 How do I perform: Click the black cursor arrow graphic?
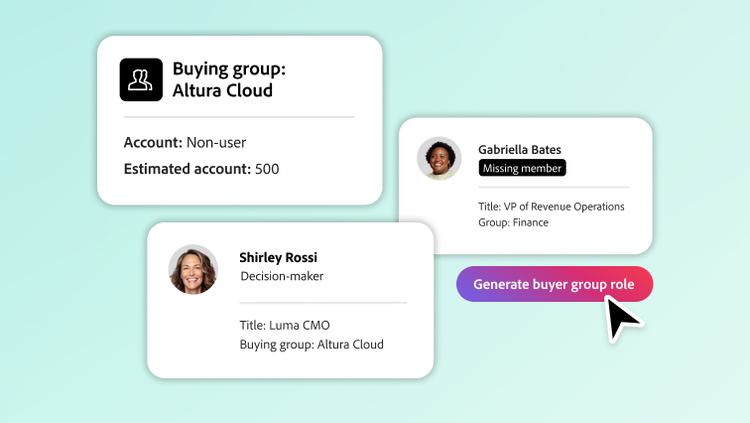[x=622, y=319]
